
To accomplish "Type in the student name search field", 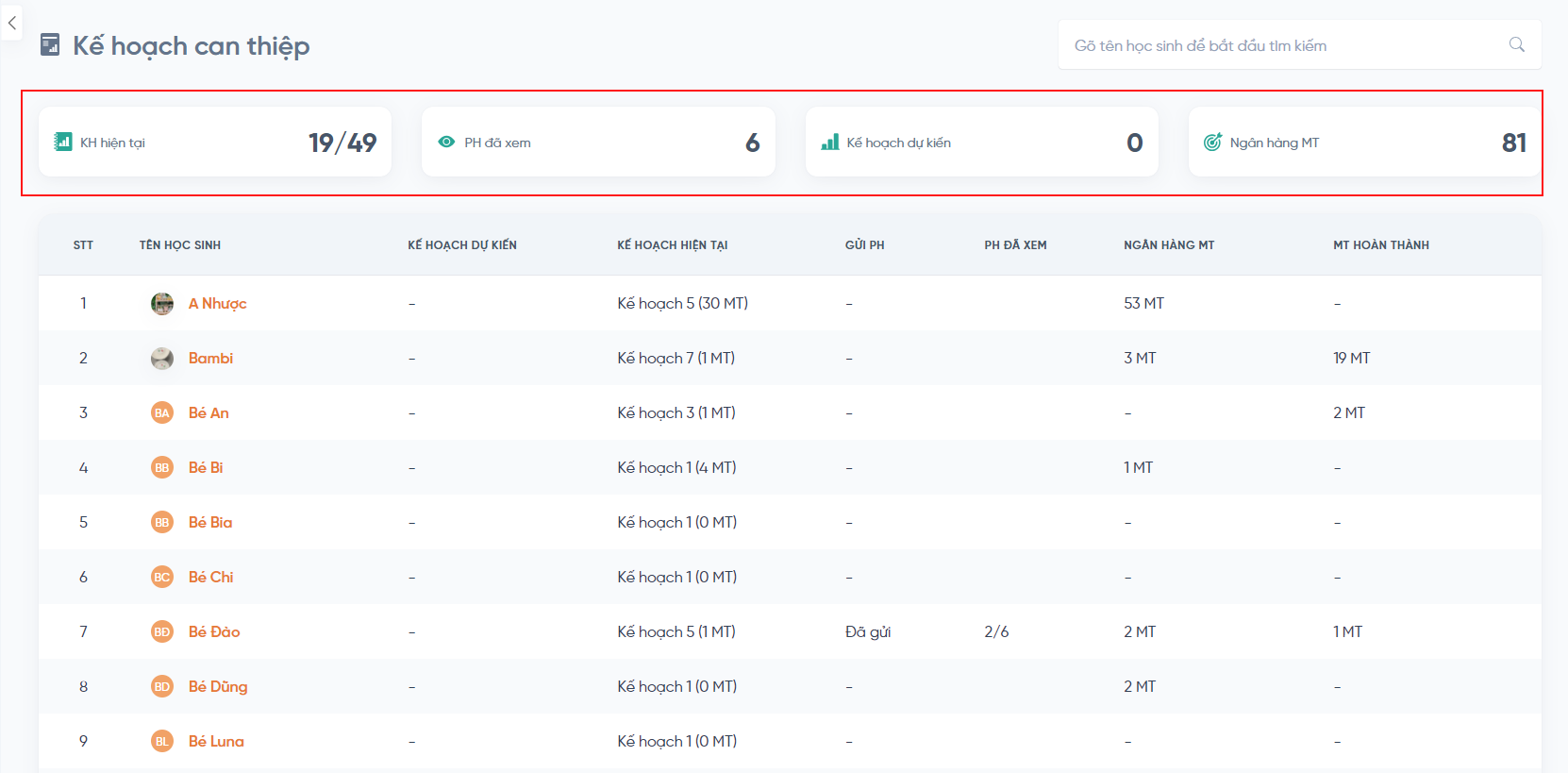I will (x=1283, y=45).
